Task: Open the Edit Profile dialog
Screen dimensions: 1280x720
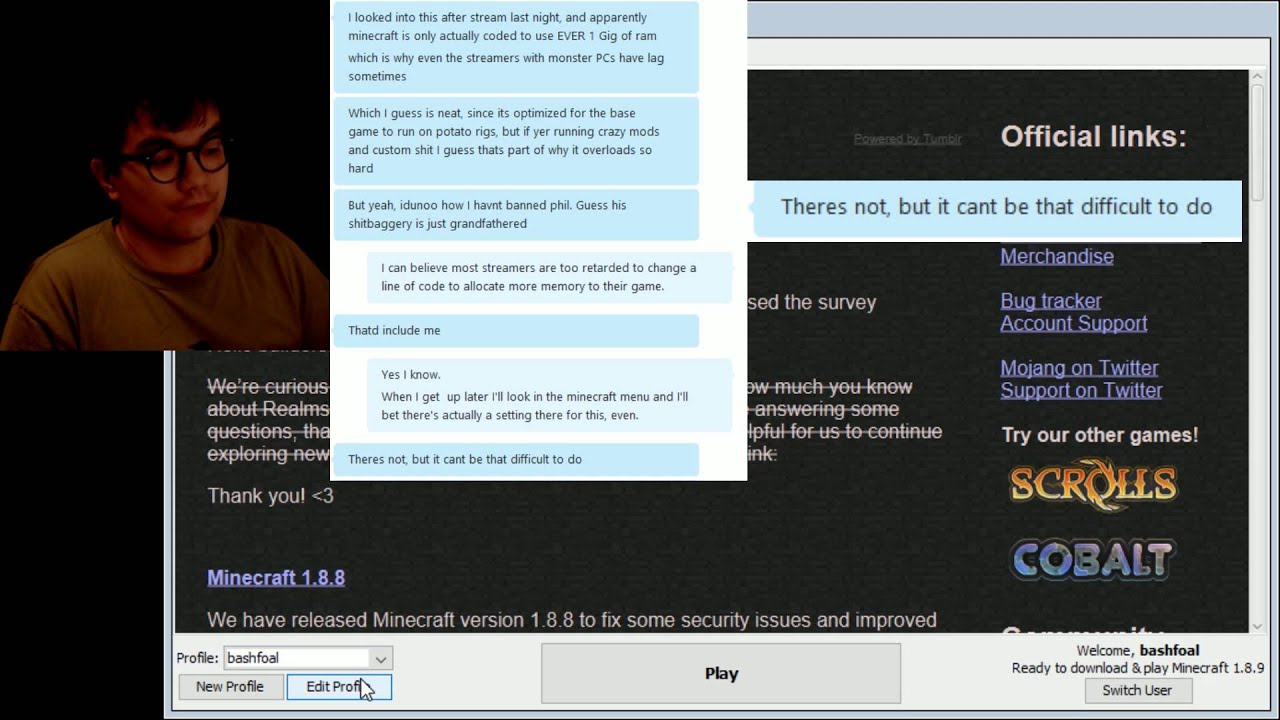Action: click(339, 686)
